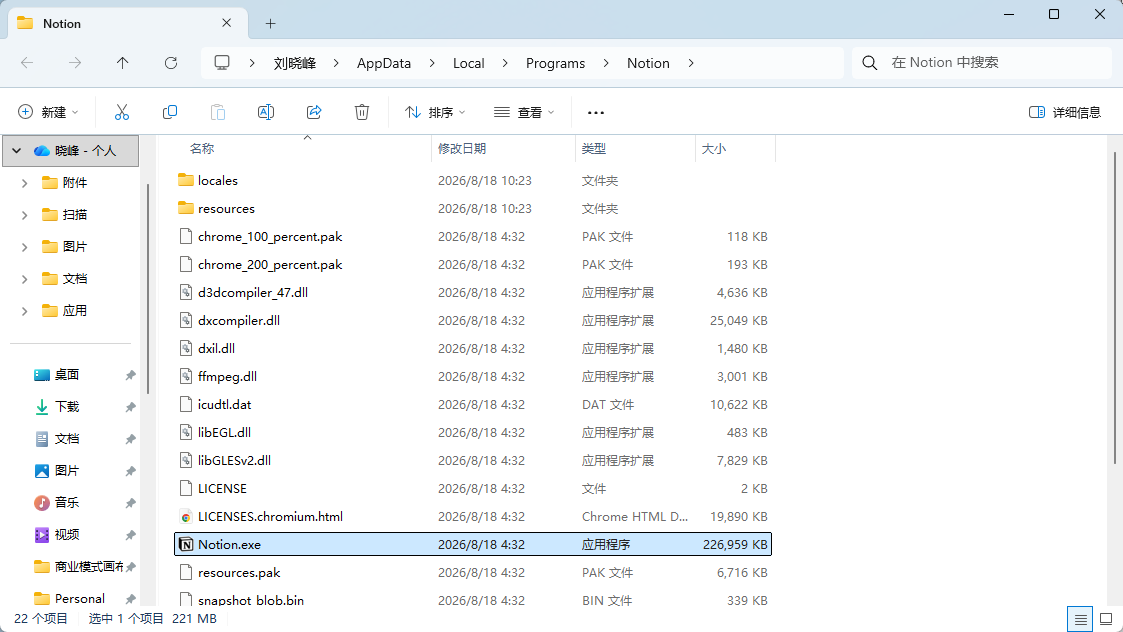Open the three-dot more options menu
This screenshot has height=632, width=1123.
pyautogui.click(x=596, y=112)
